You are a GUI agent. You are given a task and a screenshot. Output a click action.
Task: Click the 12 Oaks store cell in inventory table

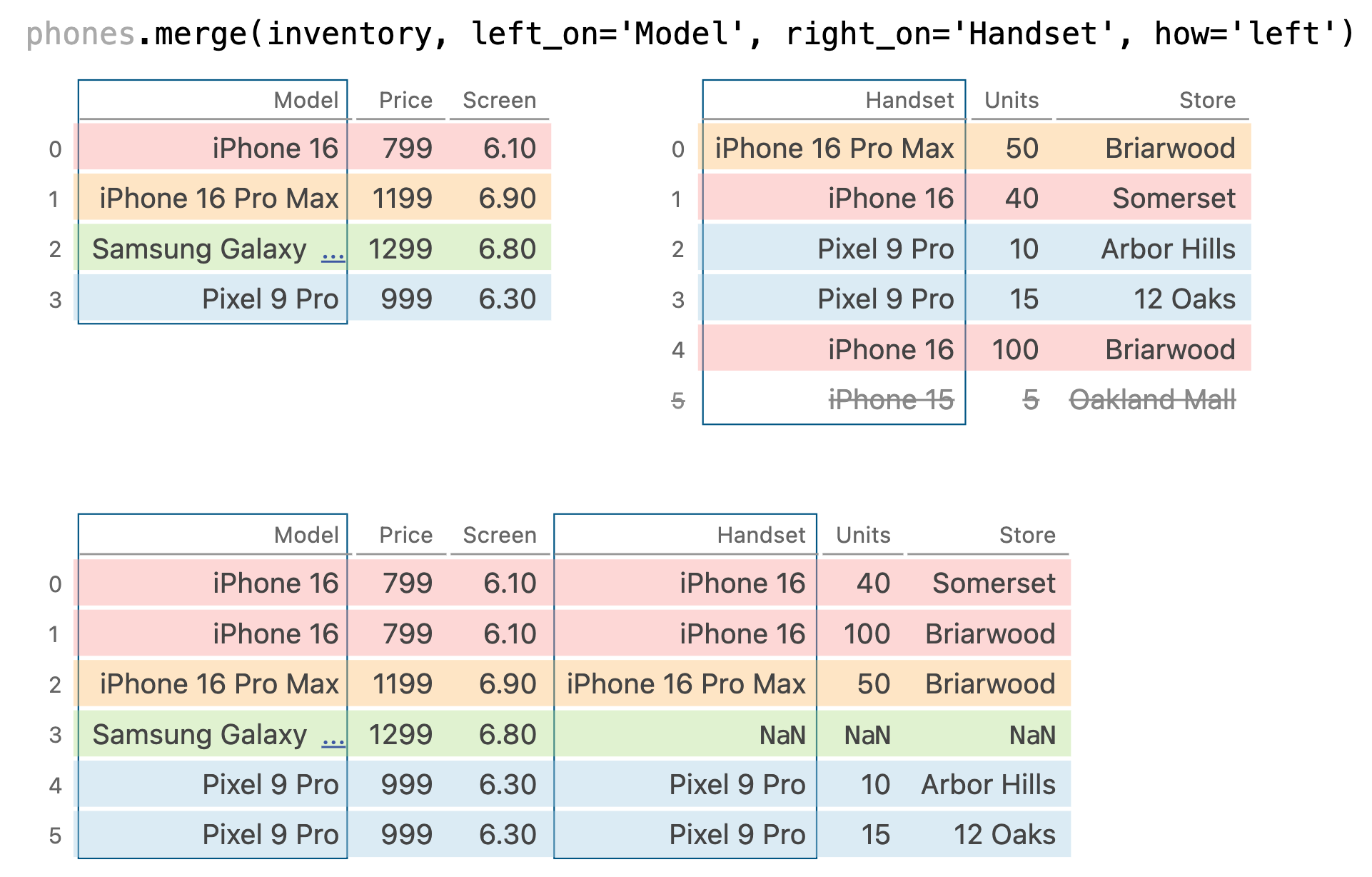click(1184, 299)
